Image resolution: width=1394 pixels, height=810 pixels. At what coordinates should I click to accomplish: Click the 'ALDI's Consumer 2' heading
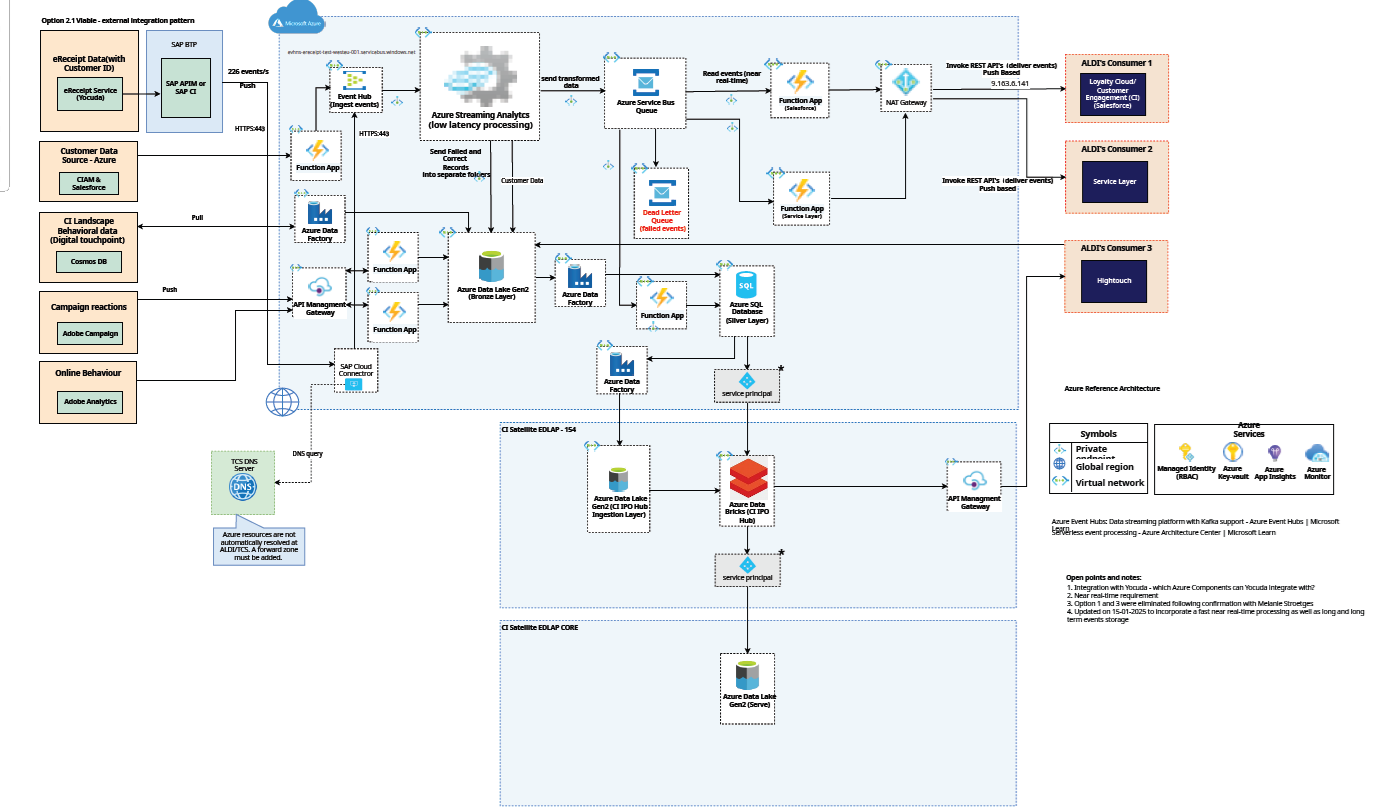pyautogui.click(x=1115, y=149)
